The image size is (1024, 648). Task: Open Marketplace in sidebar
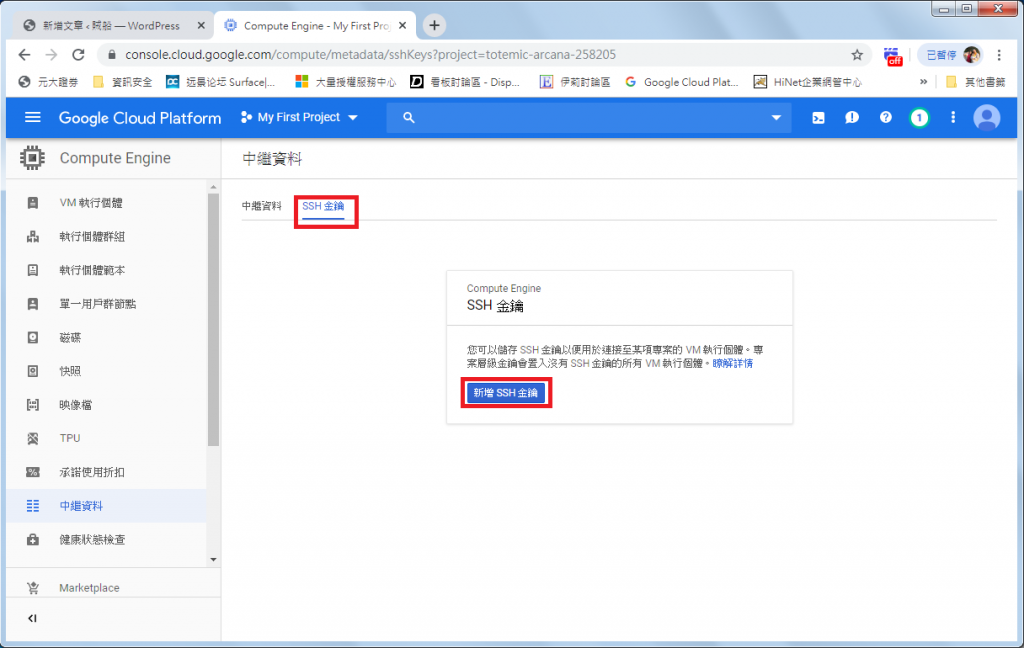[89, 588]
